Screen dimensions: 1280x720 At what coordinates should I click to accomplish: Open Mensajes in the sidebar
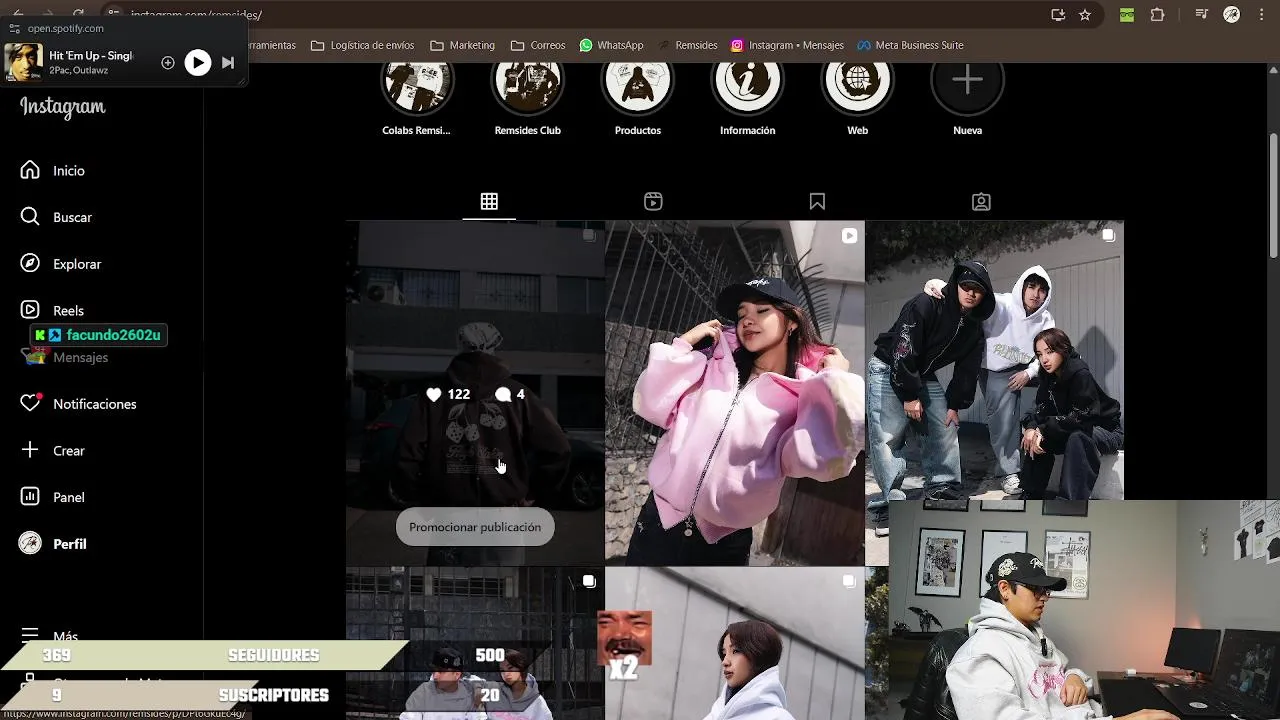(65, 357)
